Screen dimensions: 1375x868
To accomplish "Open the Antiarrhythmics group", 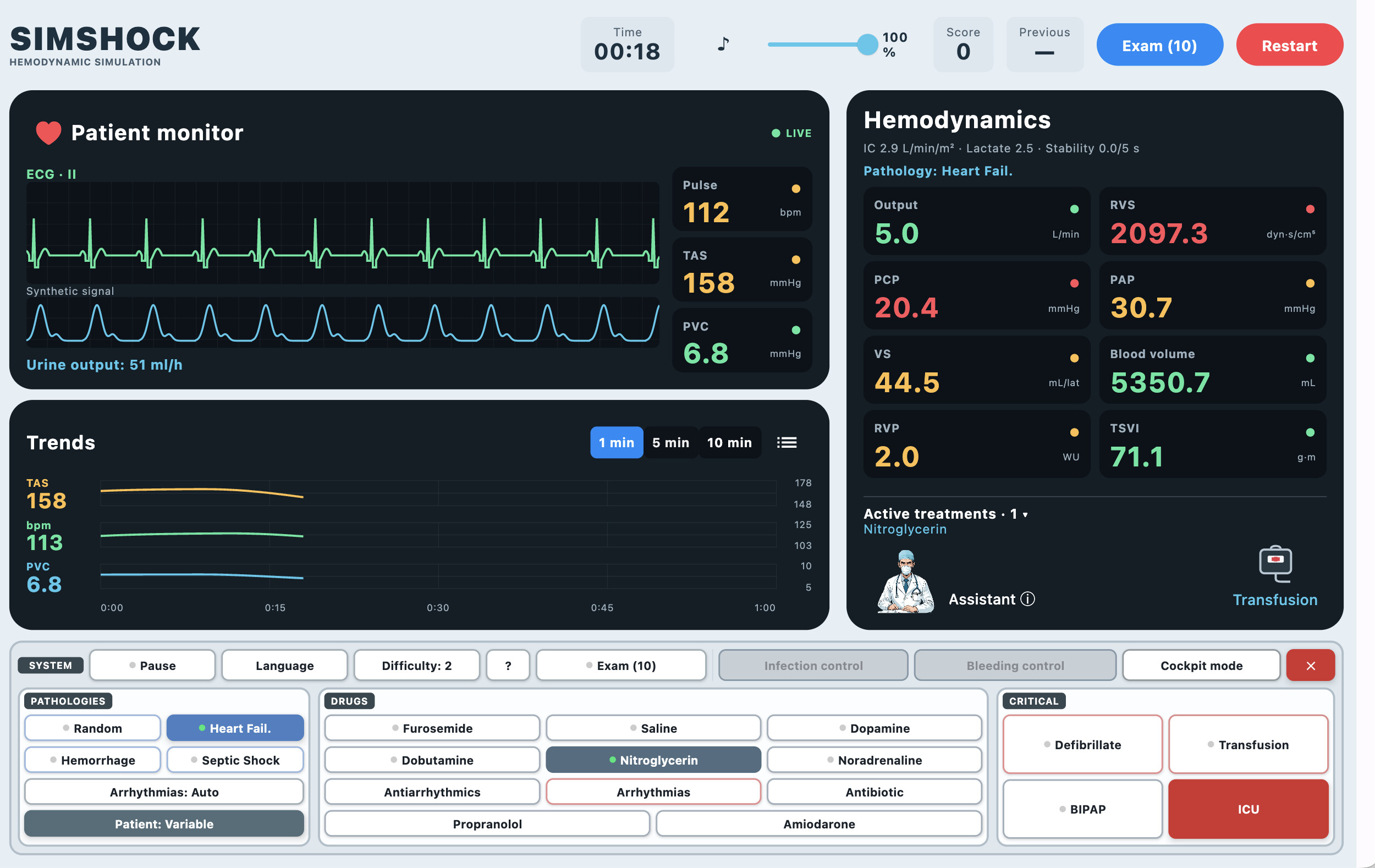I will [x=432, y=792].
